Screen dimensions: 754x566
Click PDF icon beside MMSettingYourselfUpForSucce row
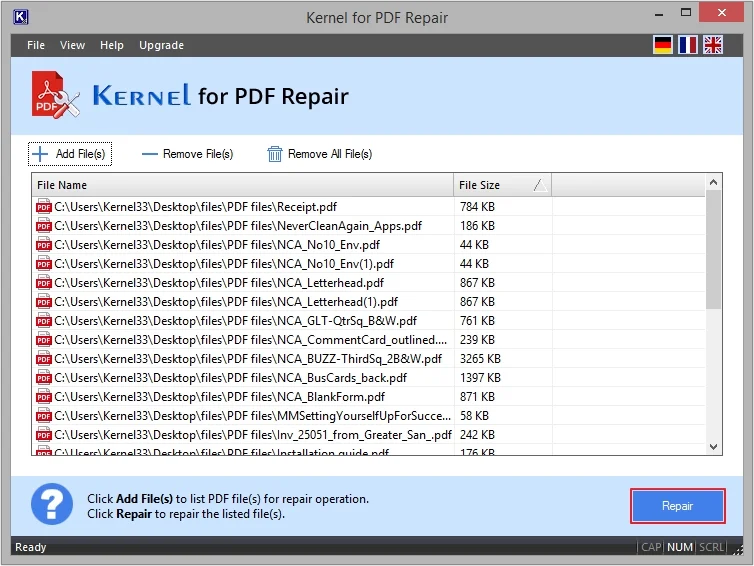[x=44, y=415]
